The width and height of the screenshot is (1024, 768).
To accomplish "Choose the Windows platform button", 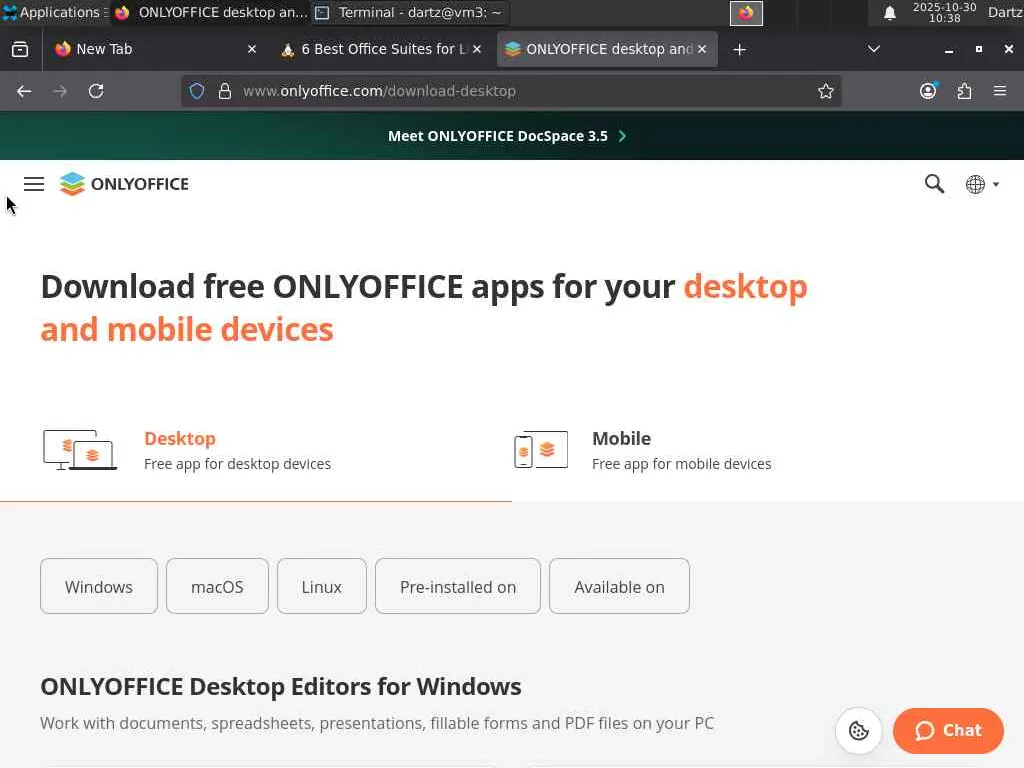I will click(x=99, y=586).
